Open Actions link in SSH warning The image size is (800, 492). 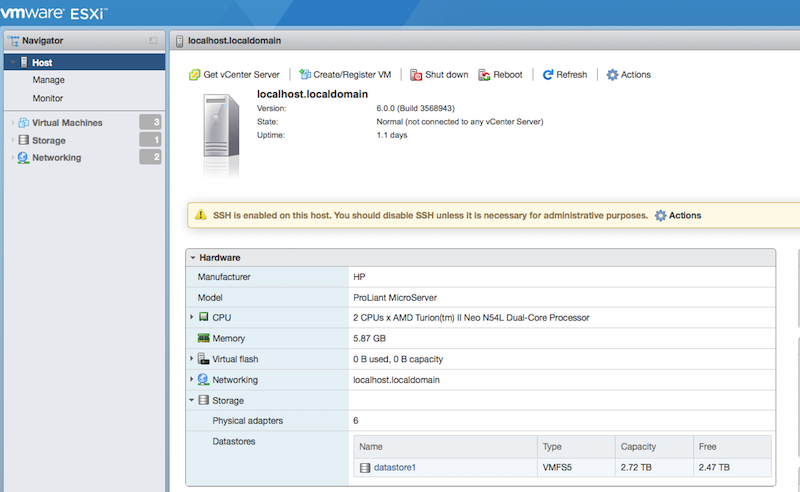tap(685, 215)
